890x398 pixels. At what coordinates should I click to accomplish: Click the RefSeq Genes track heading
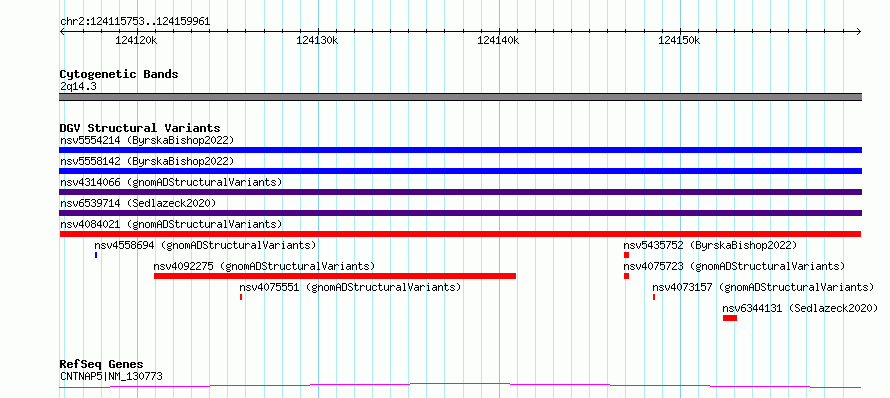pyautogui.click(x=102, y=365)
